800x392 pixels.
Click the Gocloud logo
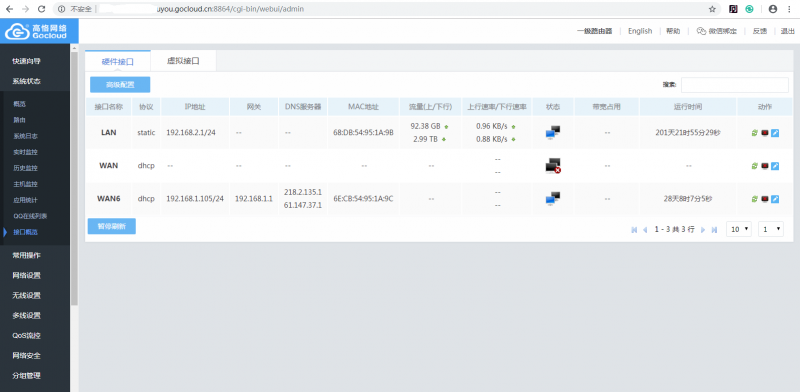point(39,31)
